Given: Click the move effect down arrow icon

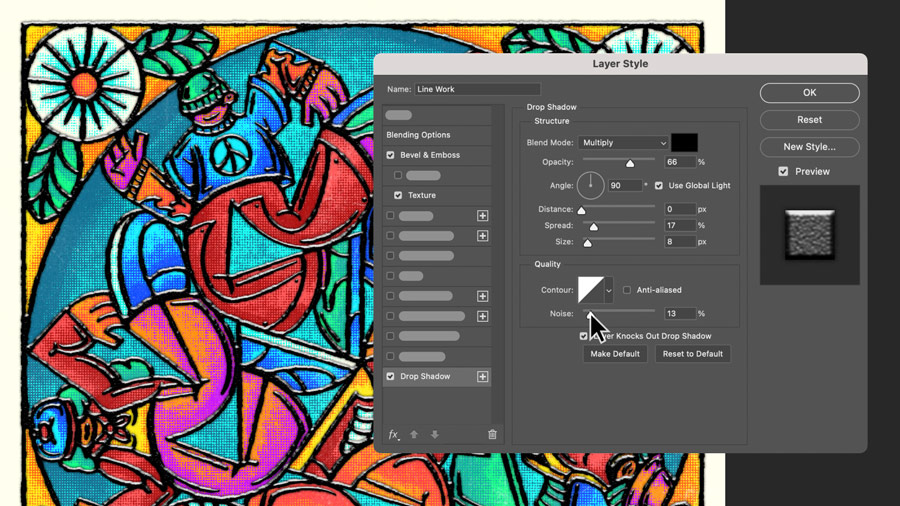Looking at the screenshot, I should coord(435,434).
